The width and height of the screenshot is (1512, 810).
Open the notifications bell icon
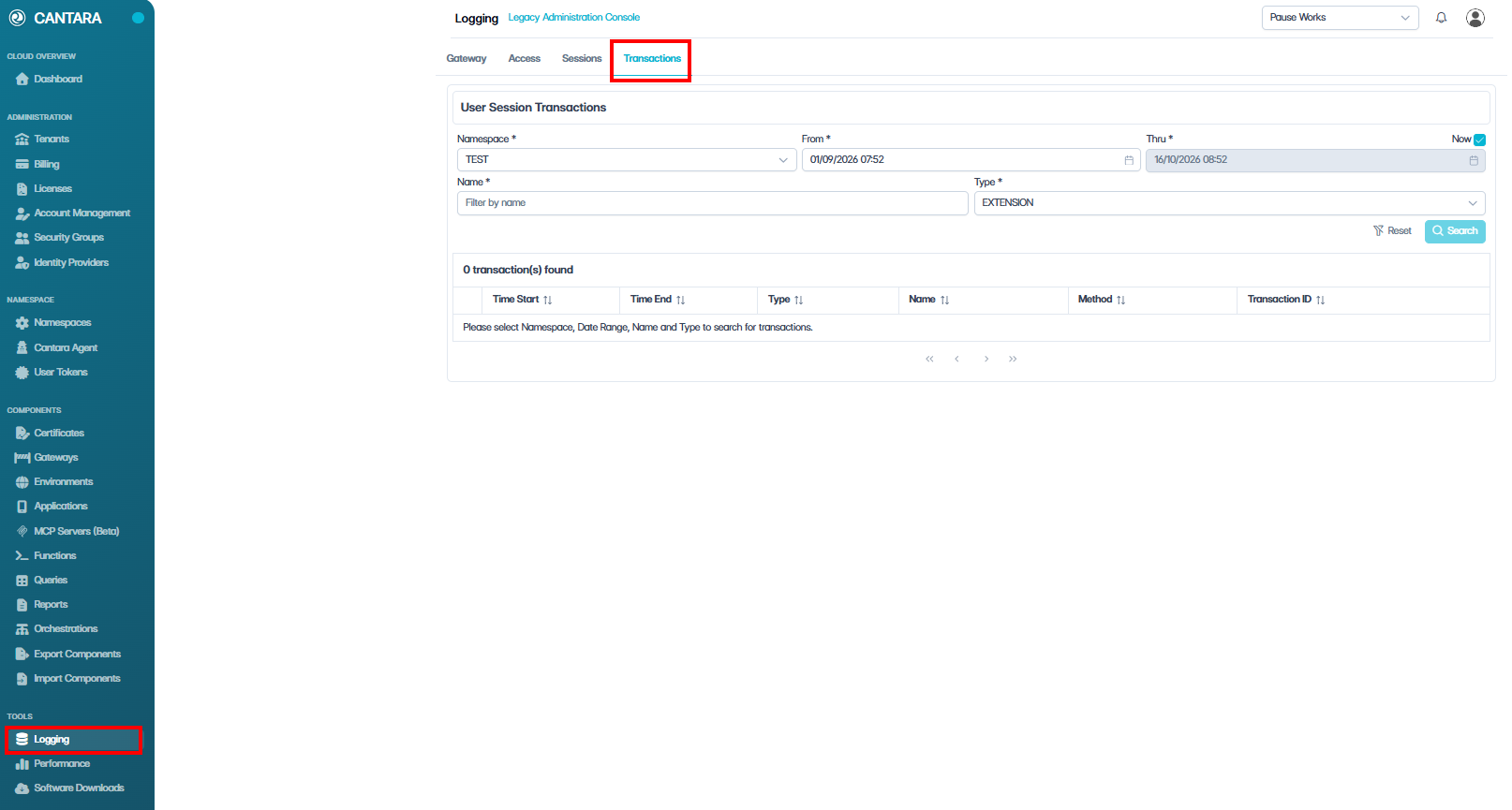pos(1441,18)
